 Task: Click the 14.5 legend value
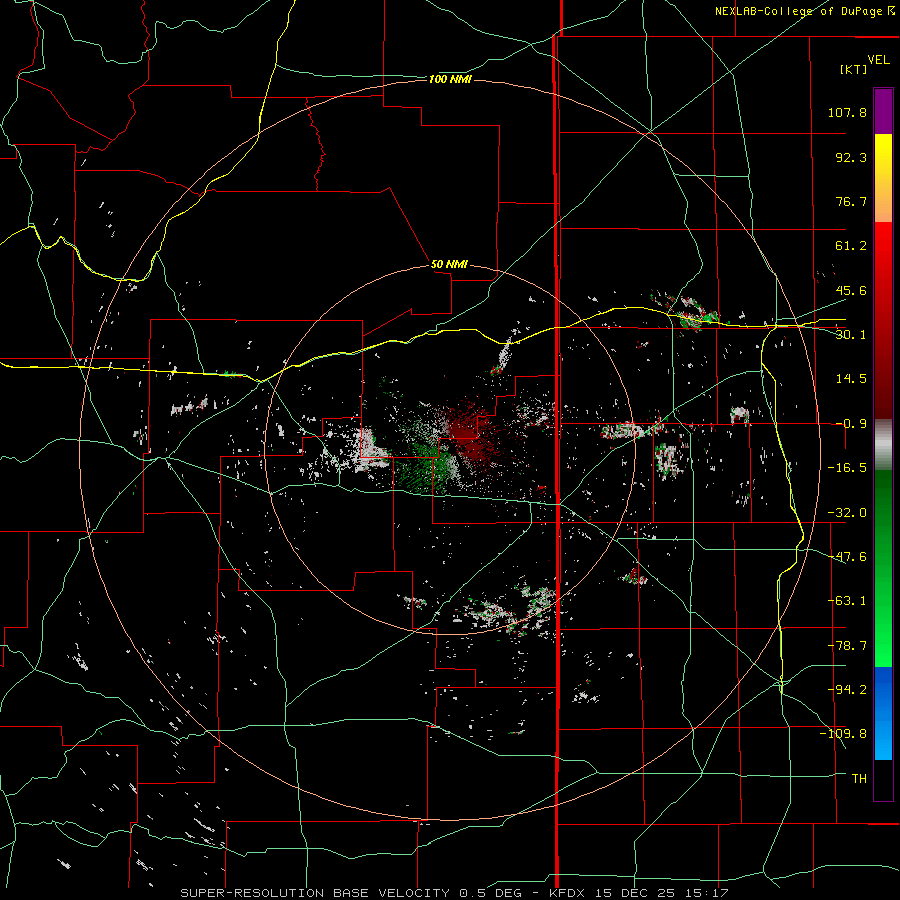coord(851,379)
